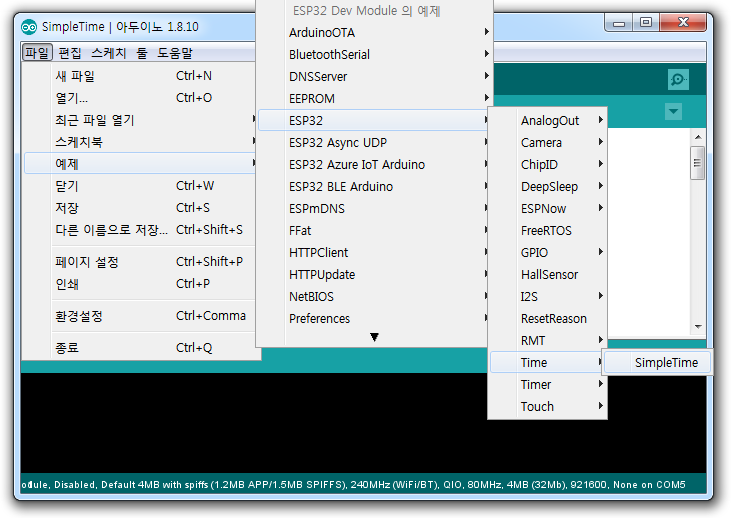
Task: Open ChipID submenu
Action: [x=547, y=164]
